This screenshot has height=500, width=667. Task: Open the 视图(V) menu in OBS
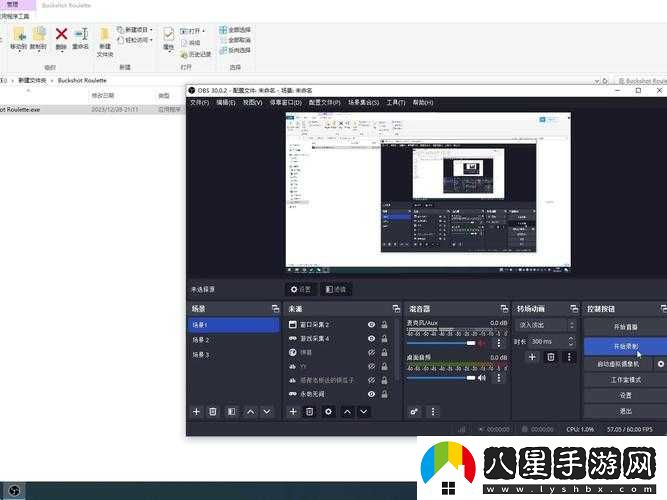252,103
